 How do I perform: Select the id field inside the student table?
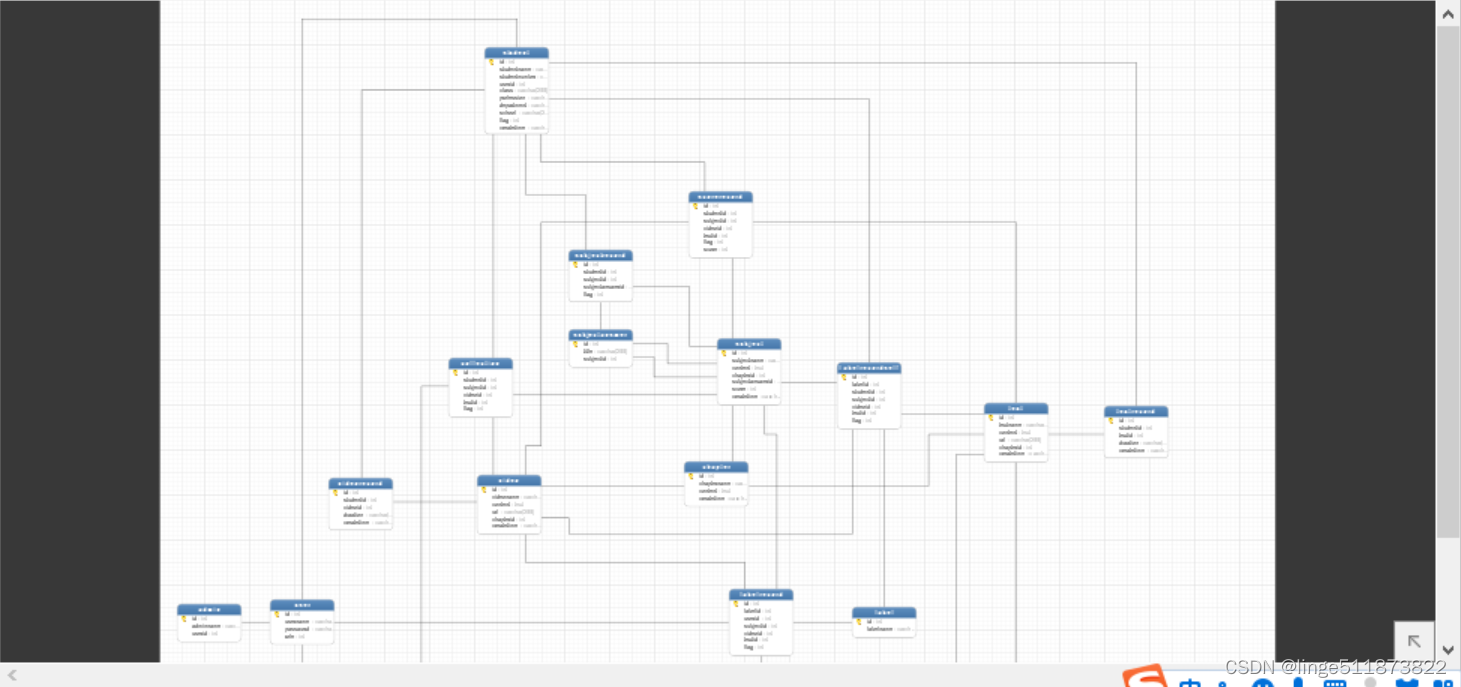[505, 60]
